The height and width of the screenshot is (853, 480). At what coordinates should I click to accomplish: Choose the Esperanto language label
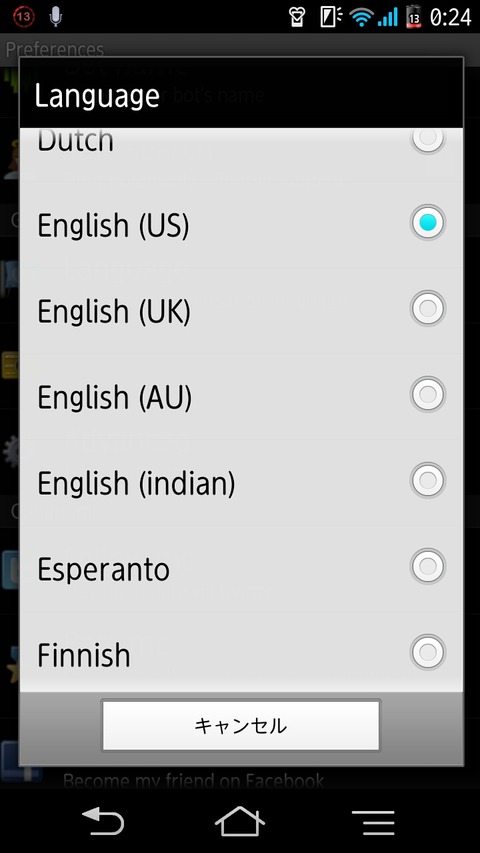103,570
